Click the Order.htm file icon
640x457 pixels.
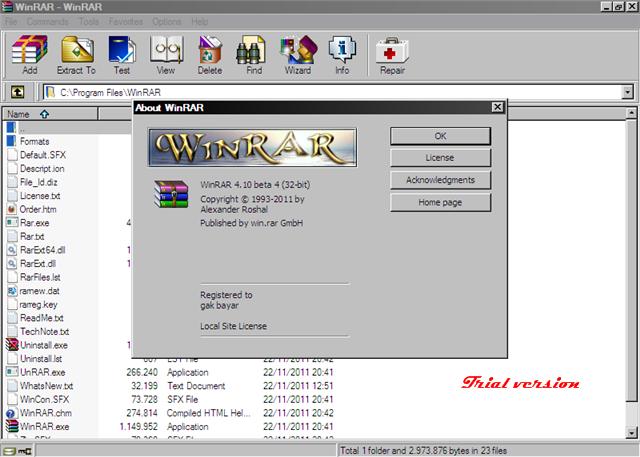(11, 209)
